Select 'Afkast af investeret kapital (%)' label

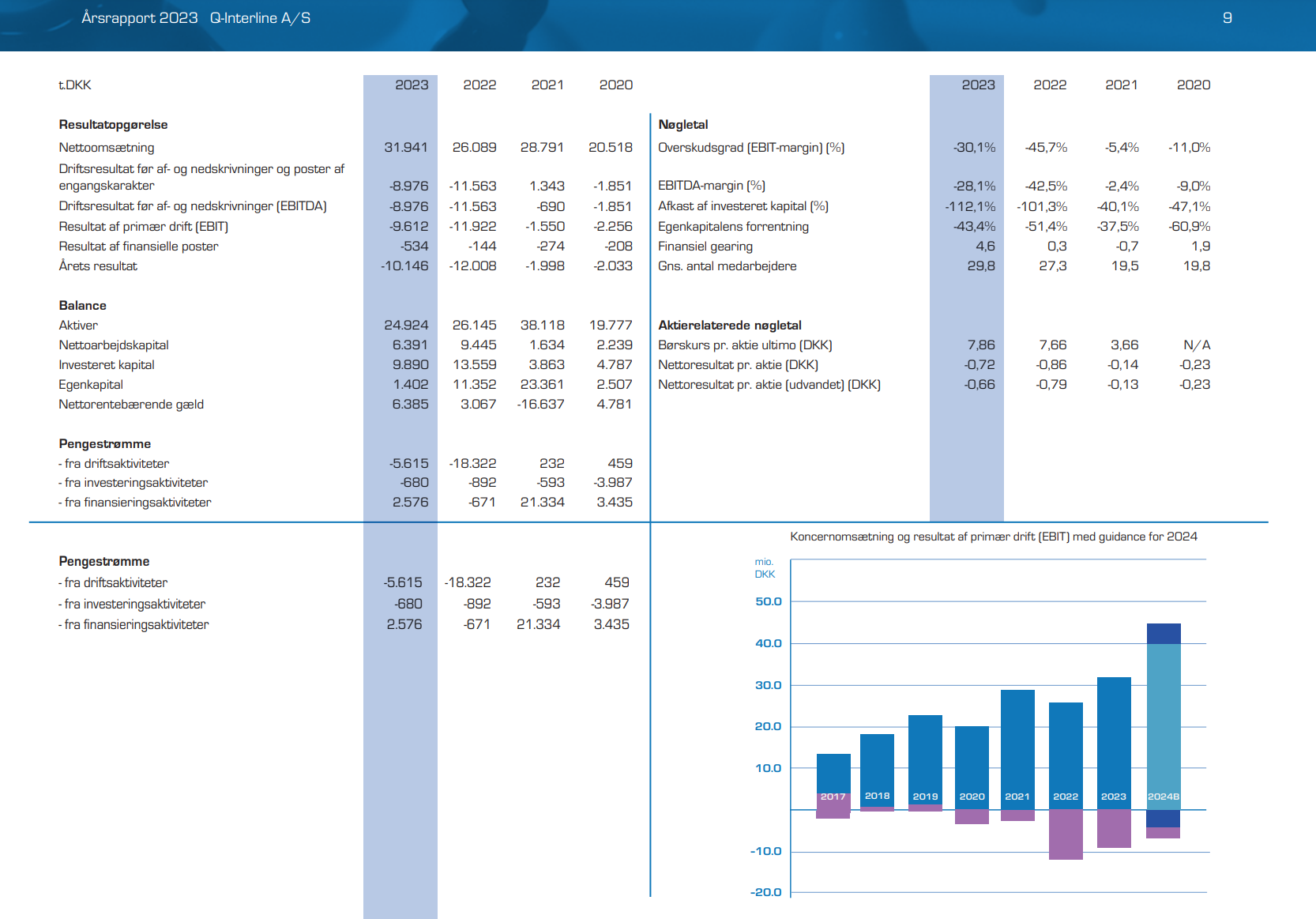743,205
